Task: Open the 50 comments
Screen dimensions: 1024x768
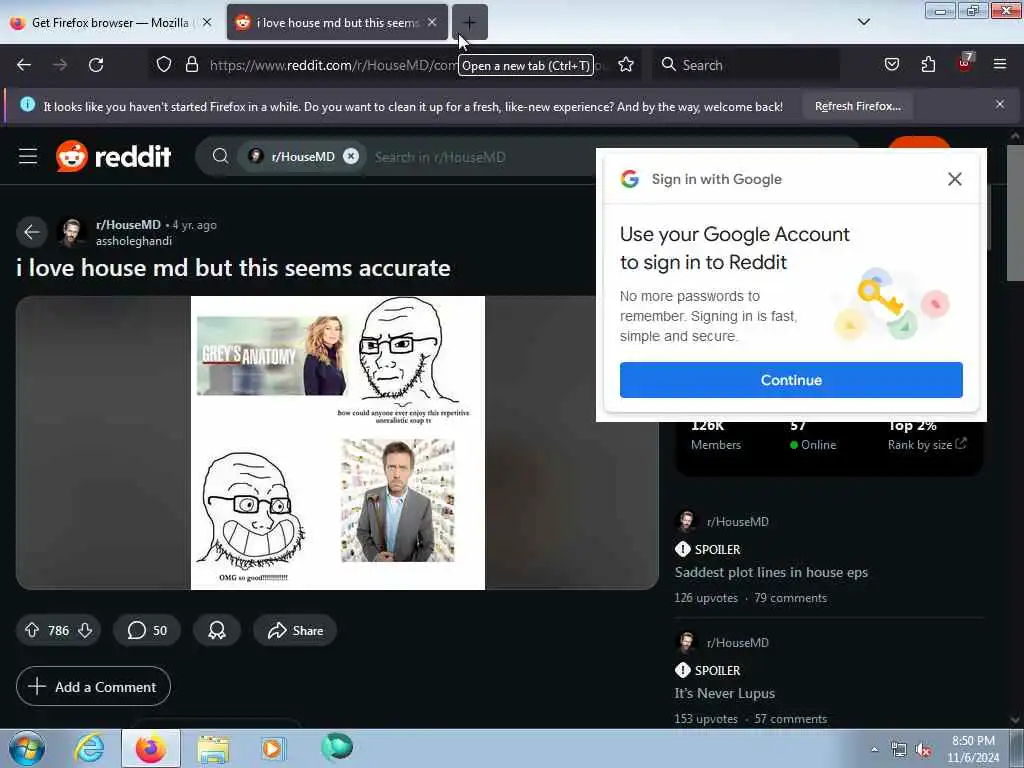Action: point(147,630)
